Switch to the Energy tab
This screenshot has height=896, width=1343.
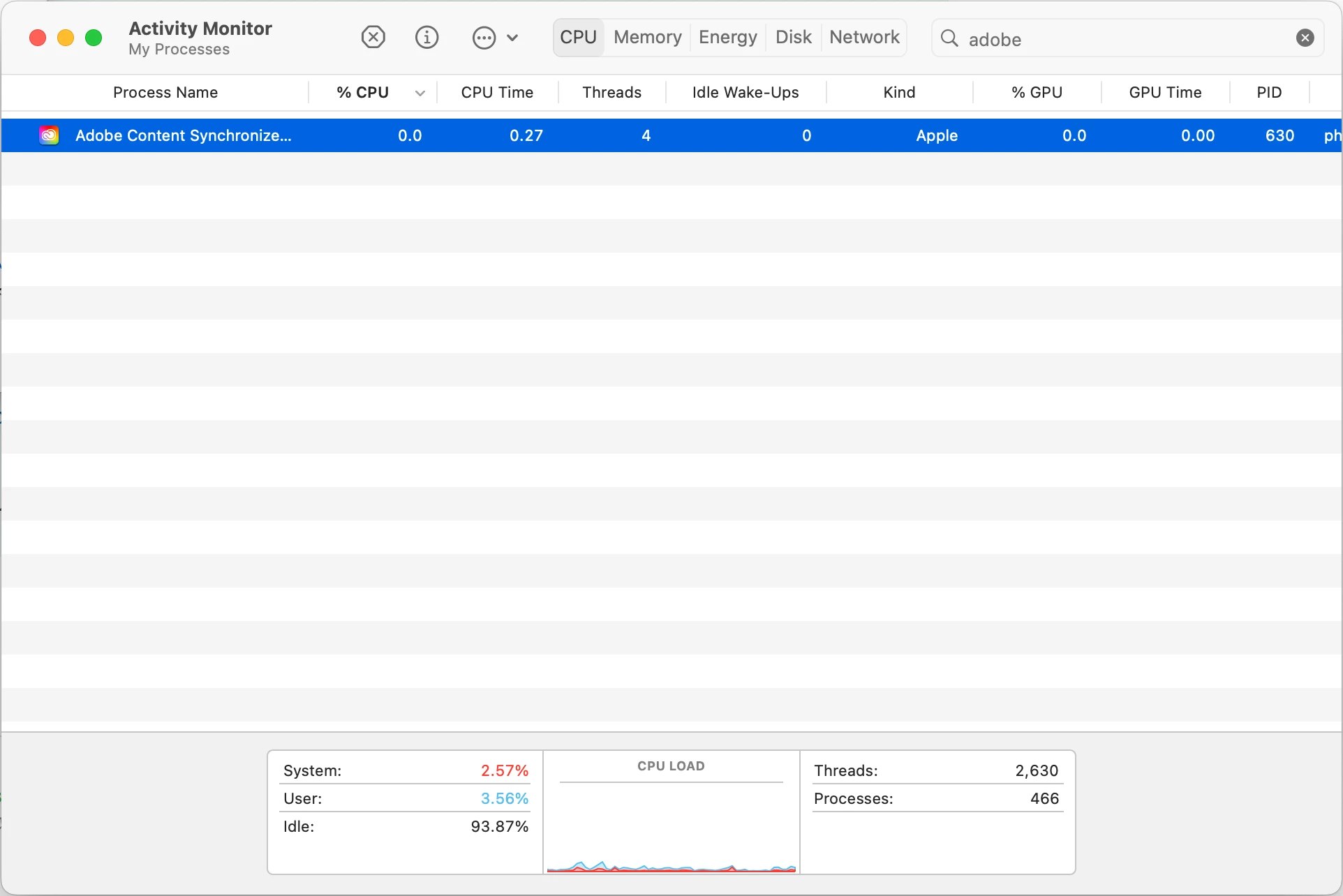pyautogui.click(x=727, y=37)
